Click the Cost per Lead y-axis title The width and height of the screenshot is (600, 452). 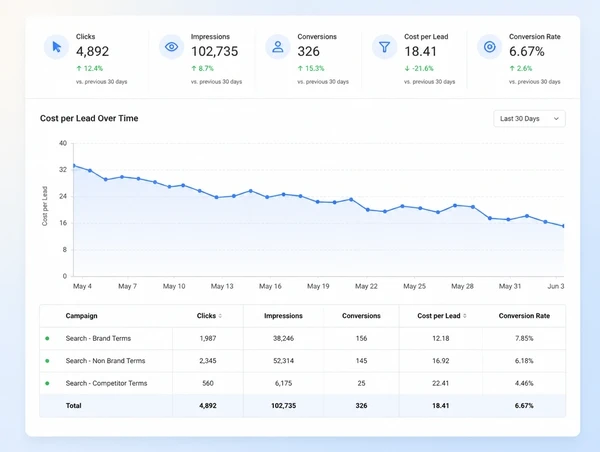[45, 206]
